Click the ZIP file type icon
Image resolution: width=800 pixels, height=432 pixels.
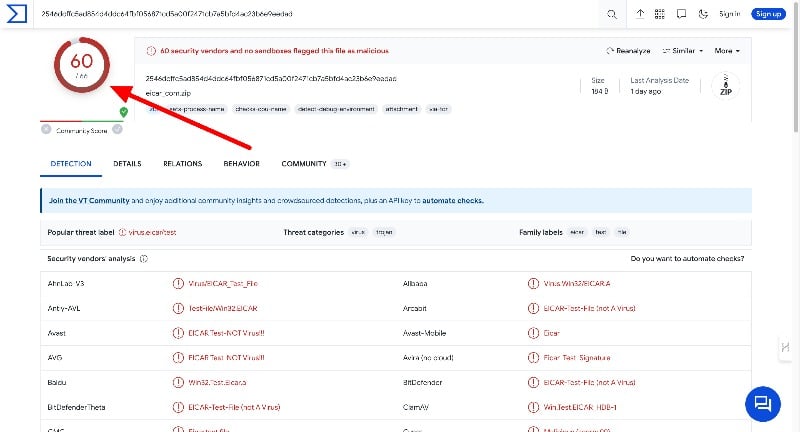point(726,86)
